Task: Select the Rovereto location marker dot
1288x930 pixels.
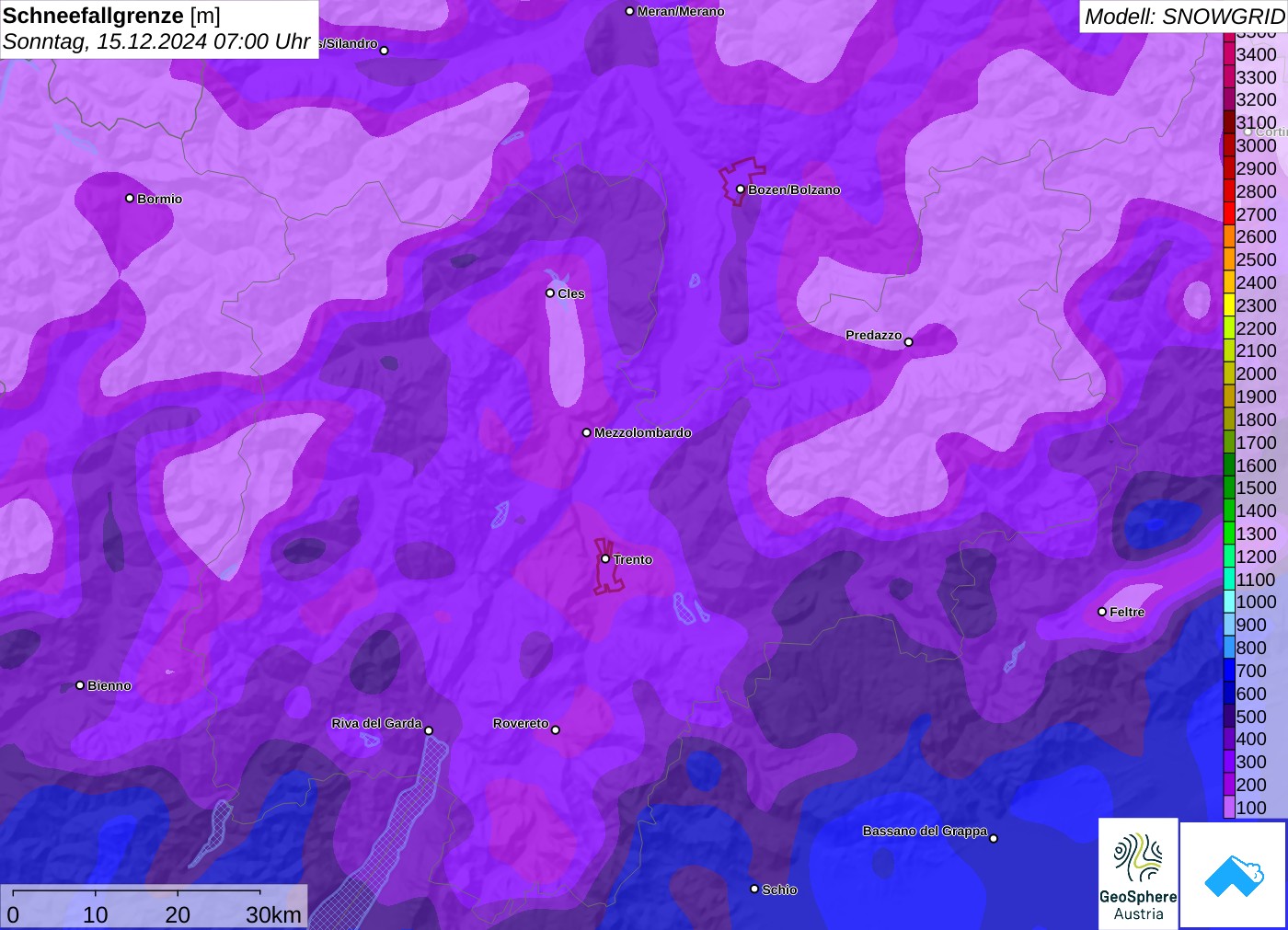Action: pos(556,729)
